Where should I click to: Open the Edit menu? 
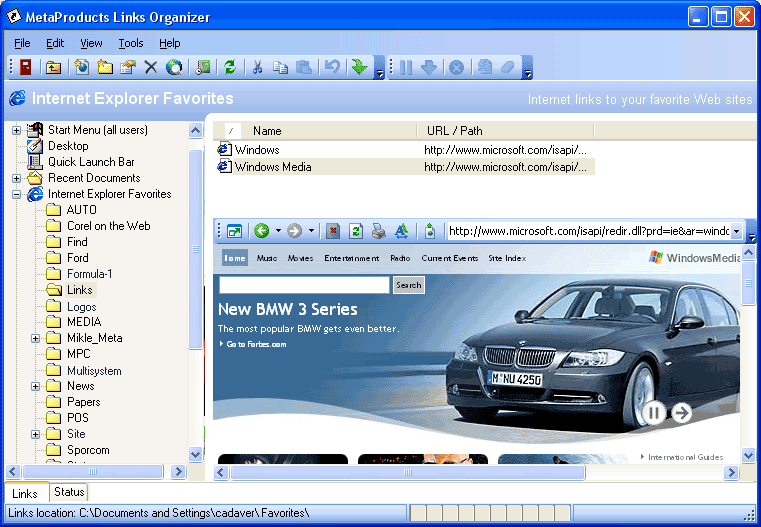click(55, 43)
